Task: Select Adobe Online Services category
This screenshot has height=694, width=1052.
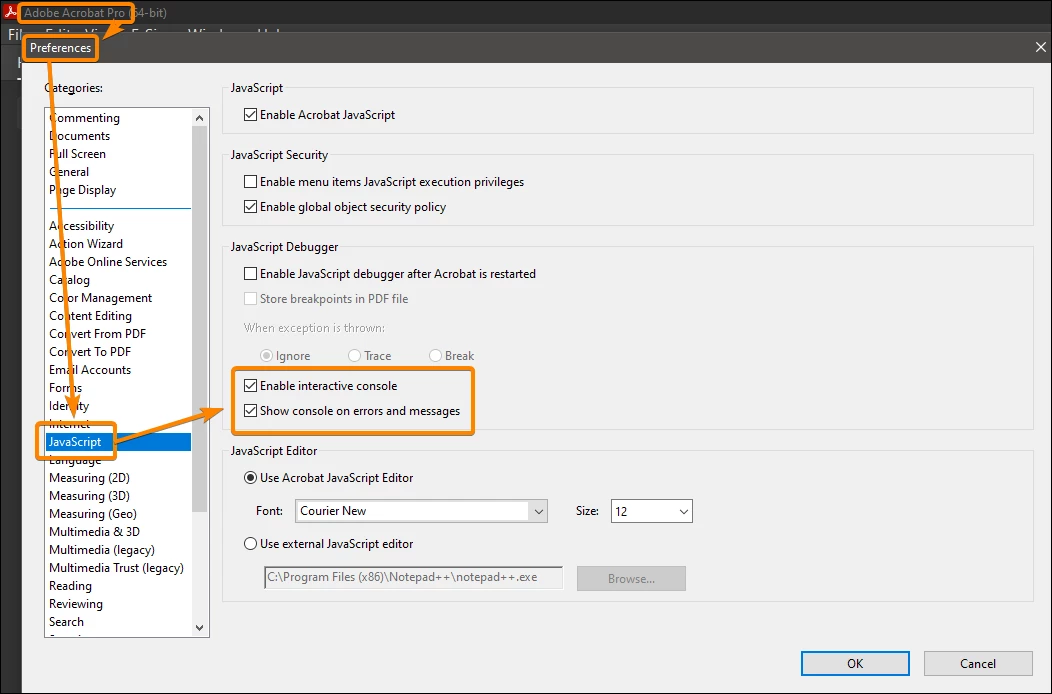Action: tap(108, 262)
